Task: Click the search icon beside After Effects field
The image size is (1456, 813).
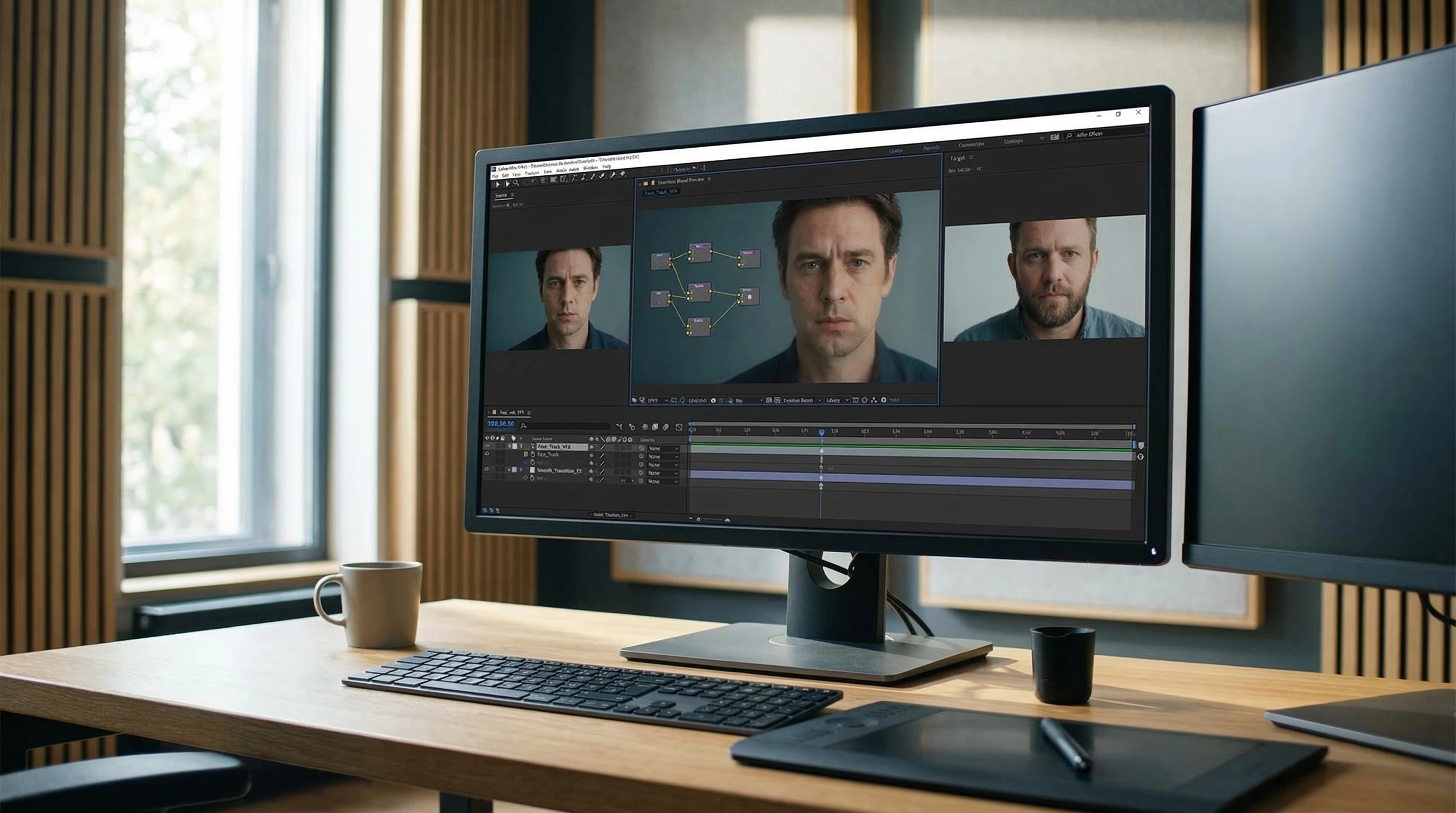Action: click(x=1069, y=136)
